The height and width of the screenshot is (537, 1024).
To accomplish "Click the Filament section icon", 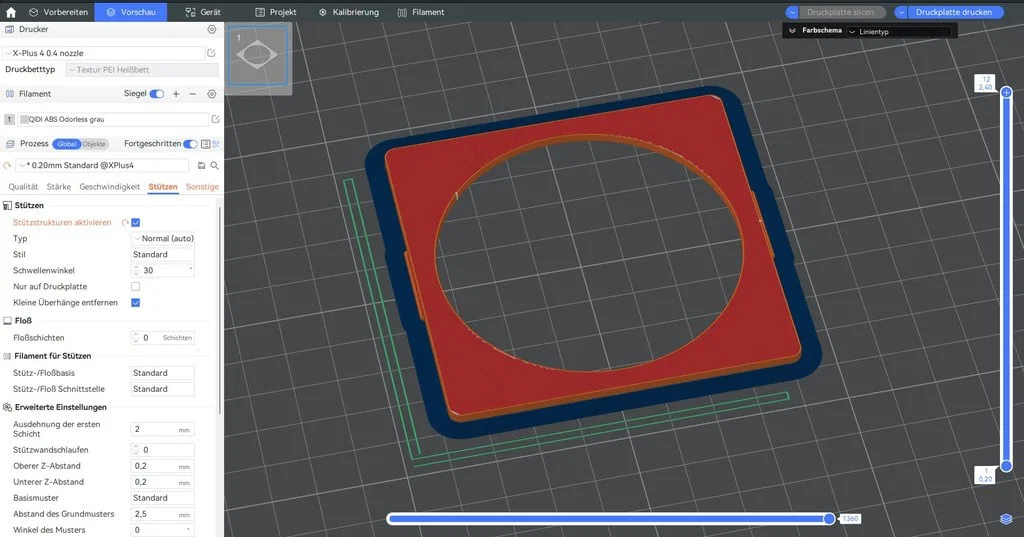I will (10, 94).
